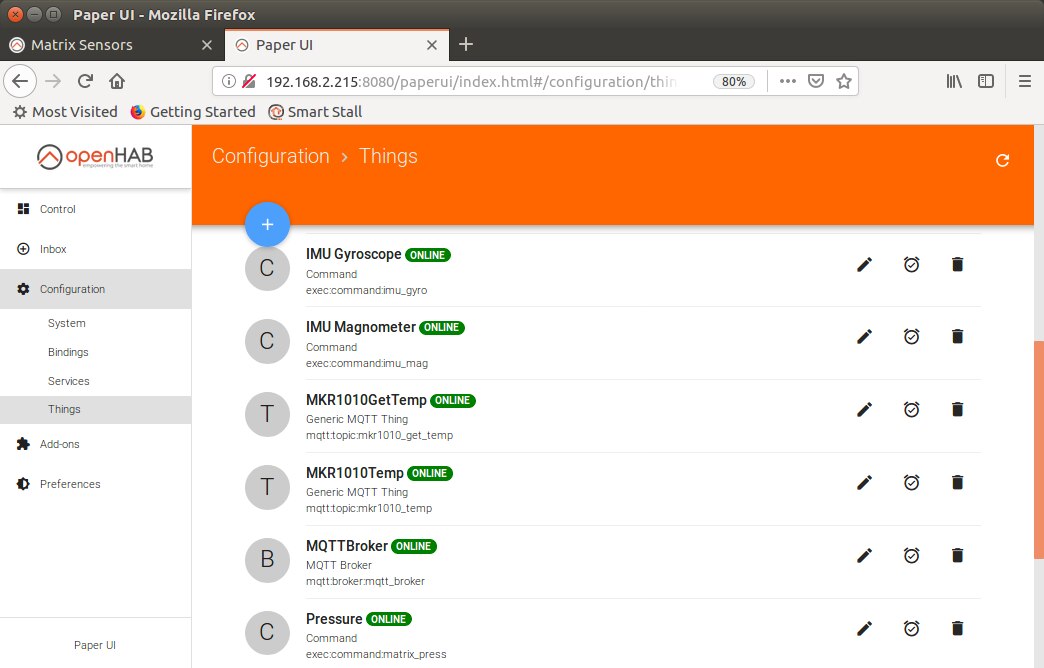
Task: Open the Pressure clock icon
Action: [912, 628]
